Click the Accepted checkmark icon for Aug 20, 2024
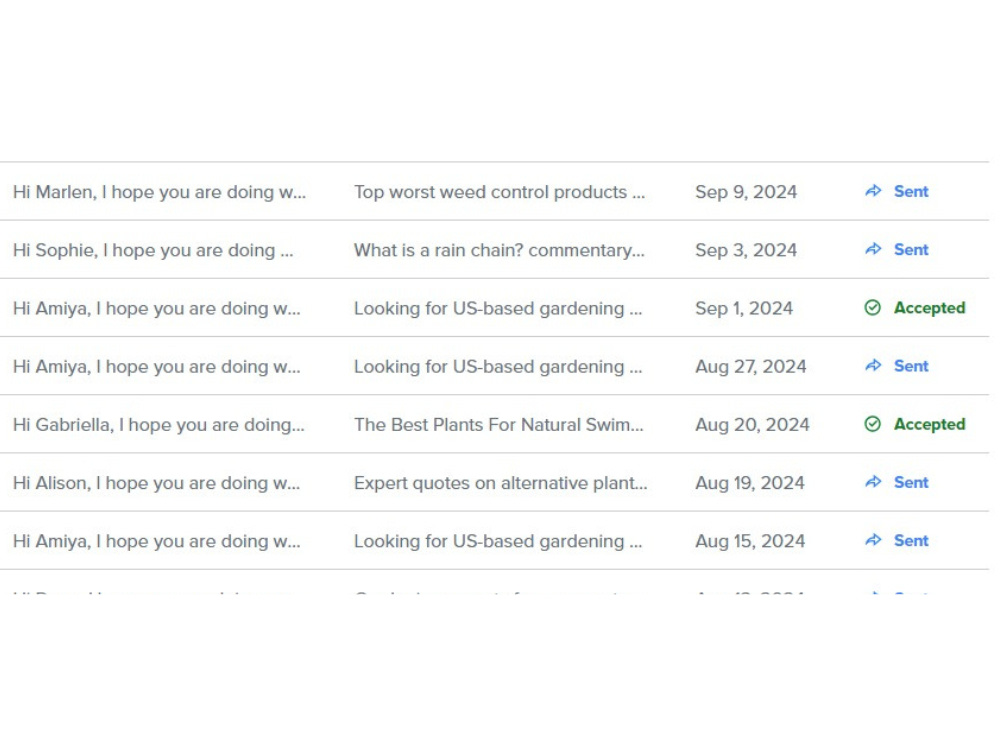1000x750 pixels. [872, 424]
